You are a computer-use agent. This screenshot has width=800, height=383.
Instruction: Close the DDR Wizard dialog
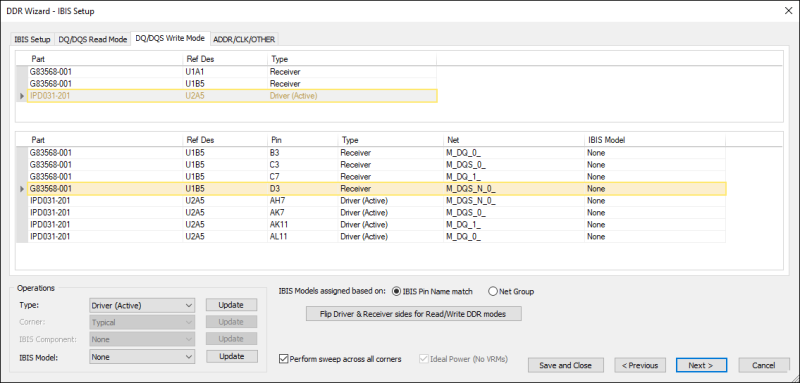pos(788,11)
